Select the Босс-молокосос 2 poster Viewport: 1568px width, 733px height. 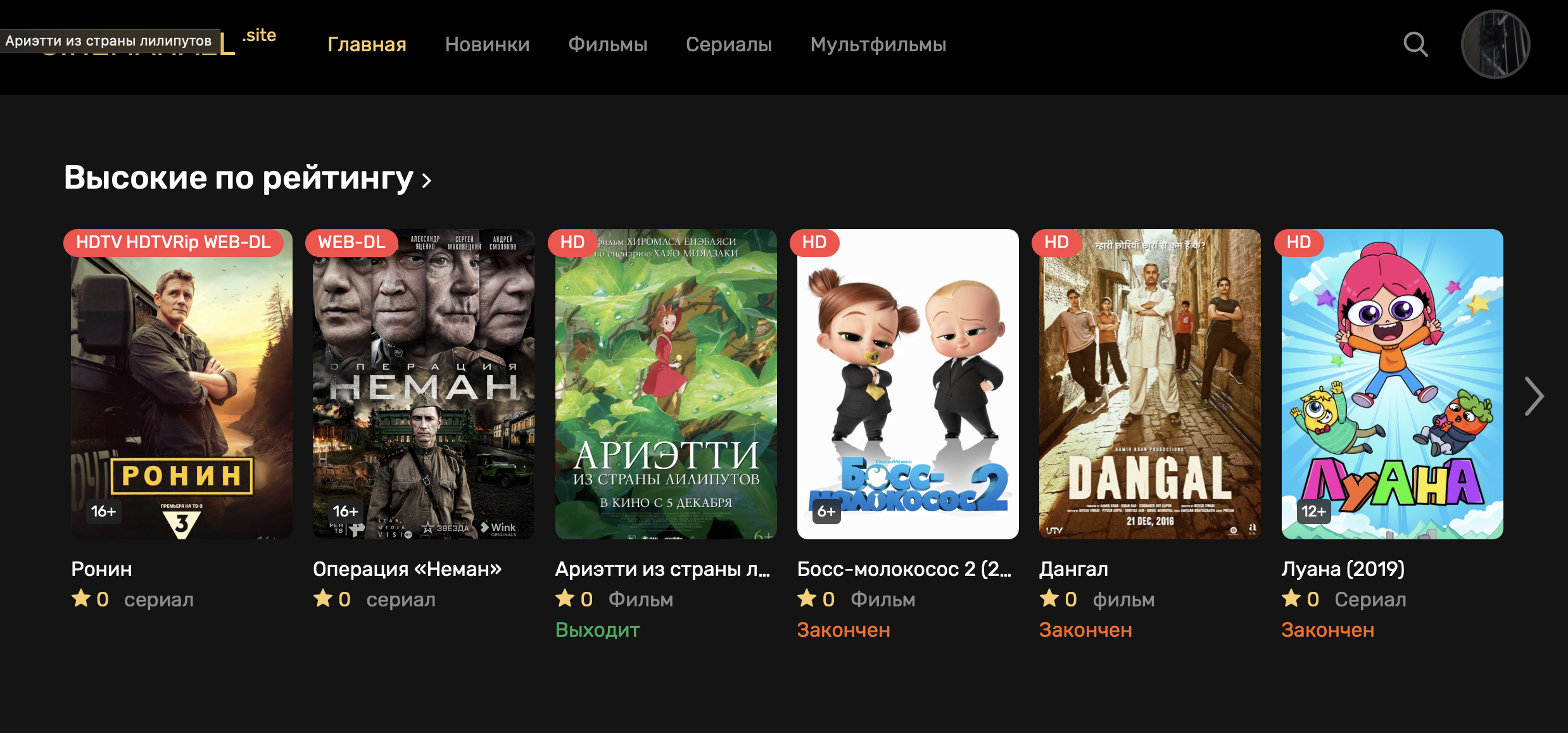tap(907, 384)
